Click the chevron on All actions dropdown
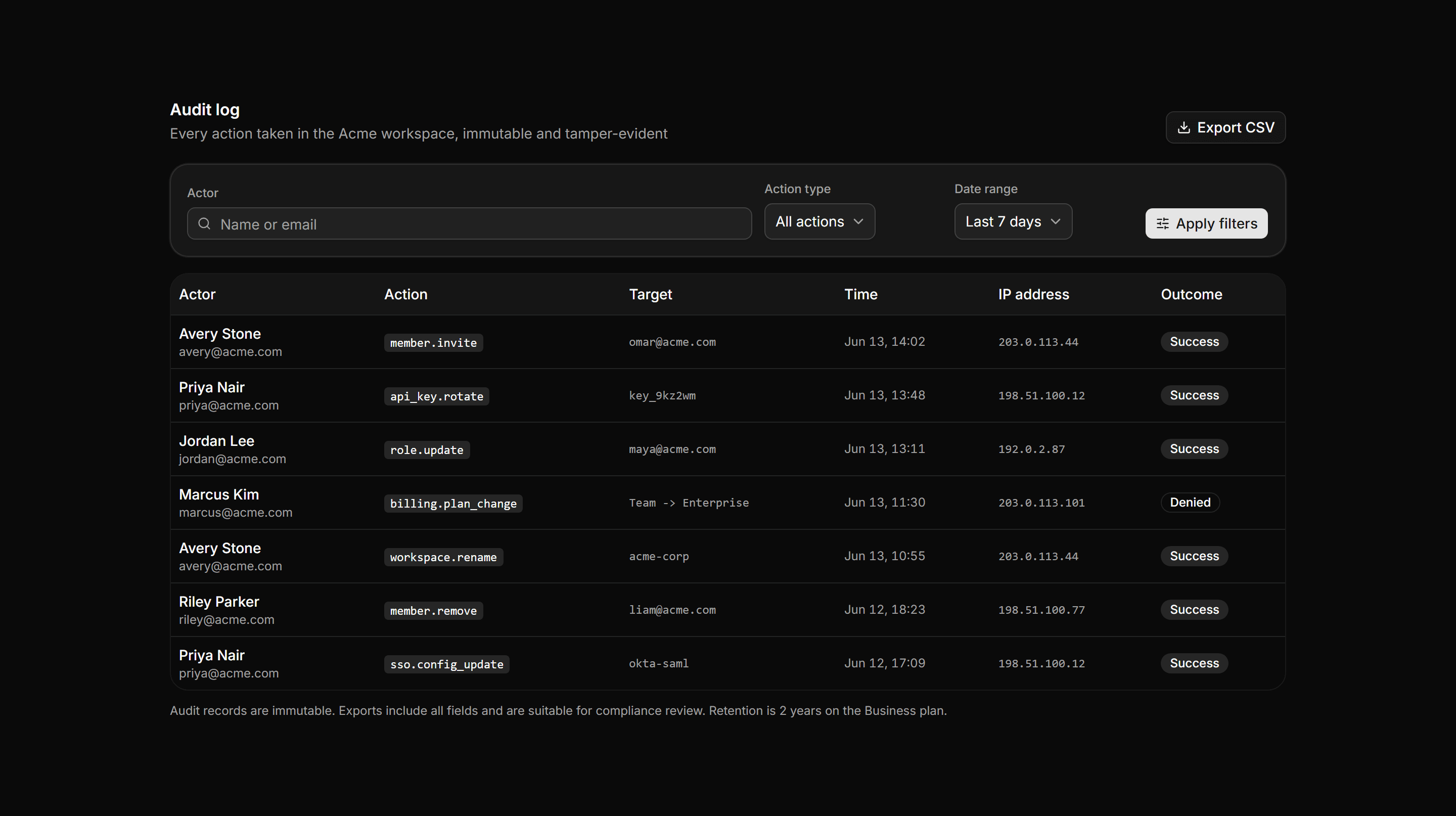 tap(858, 221)
